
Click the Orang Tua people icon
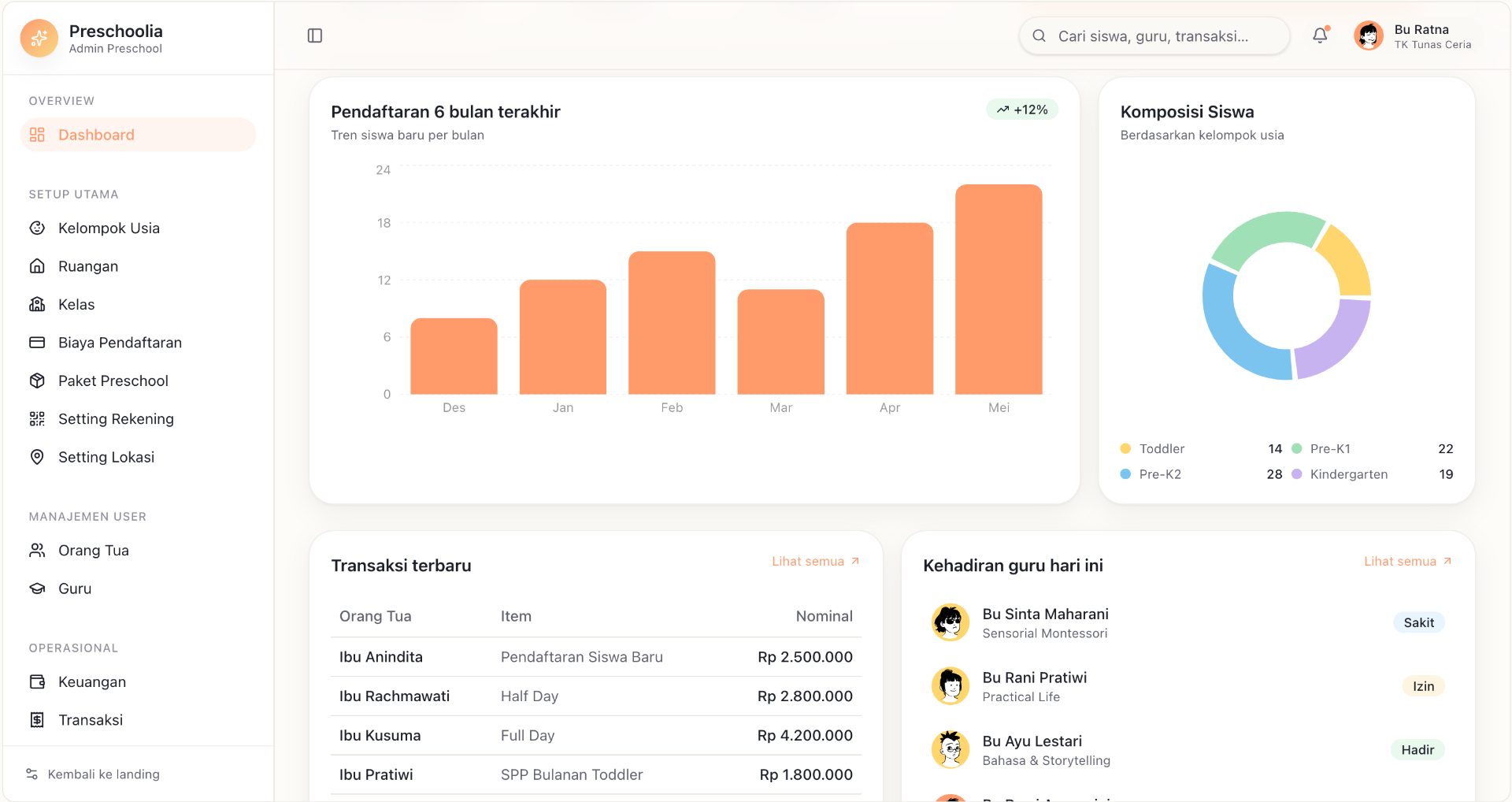(x=37, y=550)
